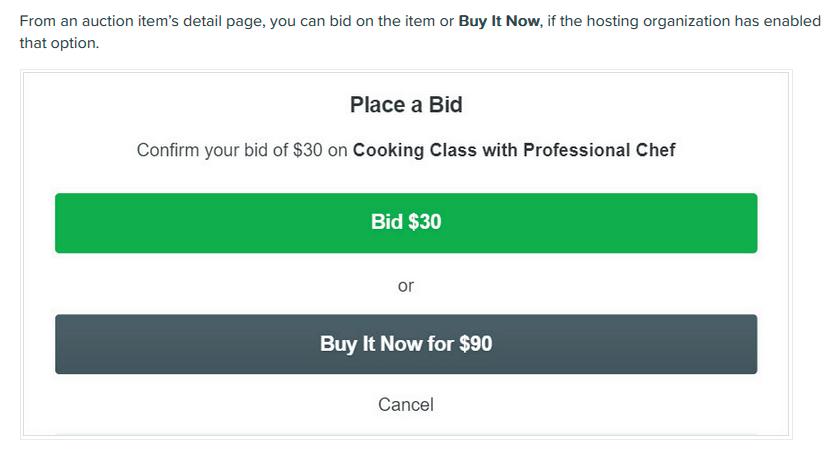The image size is (838, 460).
Task: Submit bid using the green button
Action: [x=406, y=223]
